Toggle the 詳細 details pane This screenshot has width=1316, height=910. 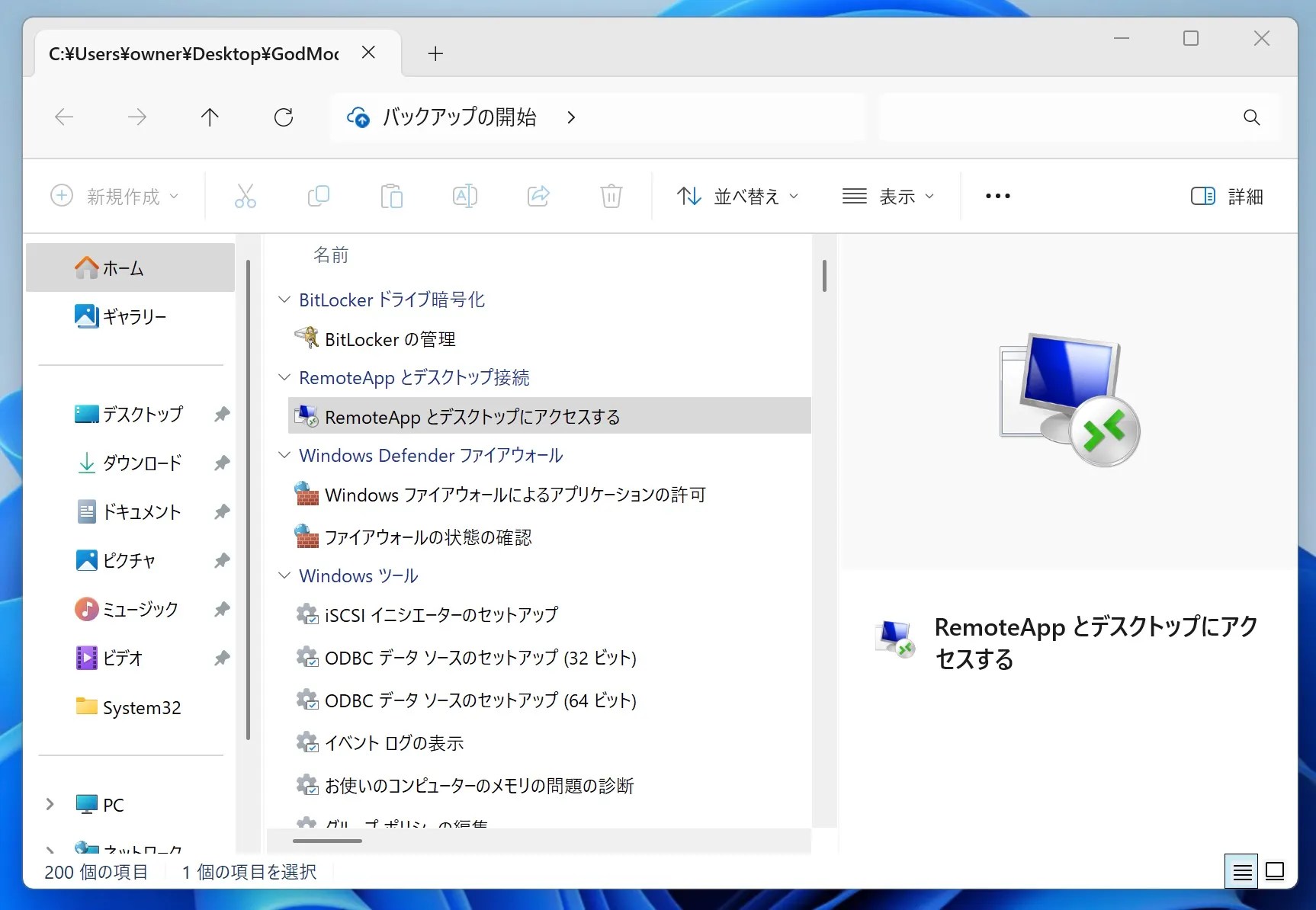point(1227,197)
